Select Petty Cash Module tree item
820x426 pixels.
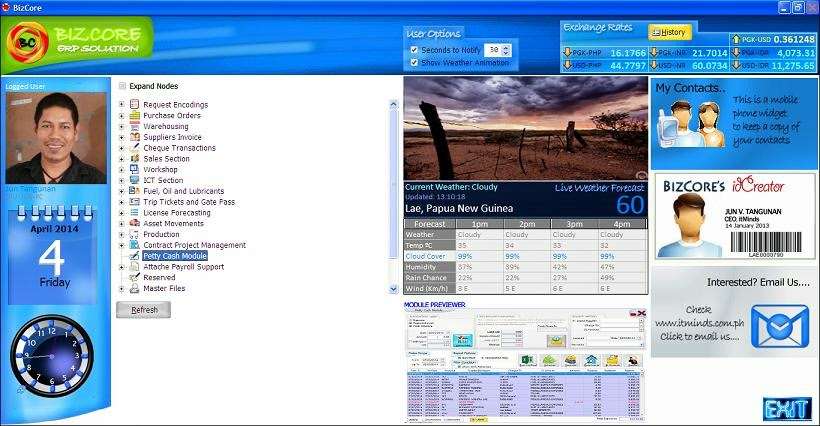coord(175,256)
